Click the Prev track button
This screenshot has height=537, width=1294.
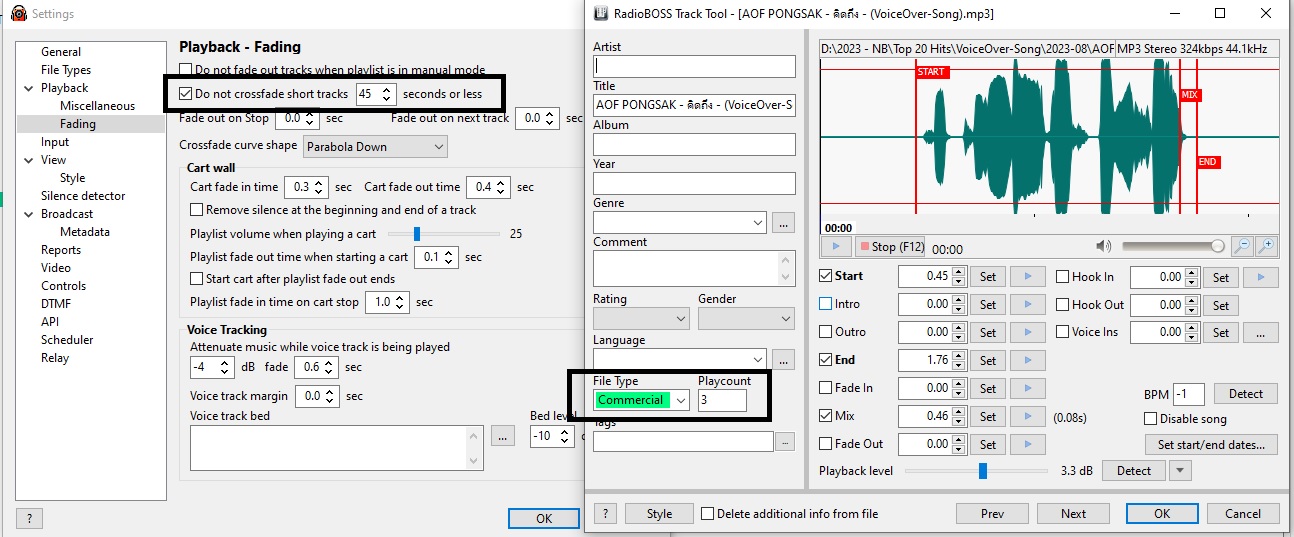[992, 514]
